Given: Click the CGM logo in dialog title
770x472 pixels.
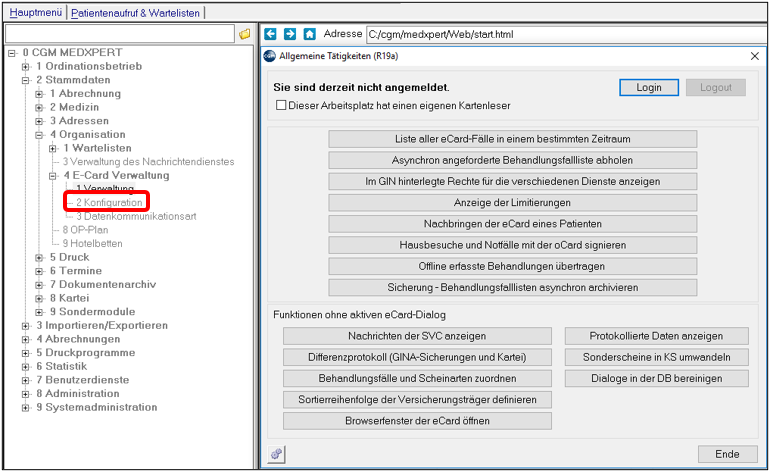Looking at the screenshot, I should pyautogui.click(x=270, y=56).
